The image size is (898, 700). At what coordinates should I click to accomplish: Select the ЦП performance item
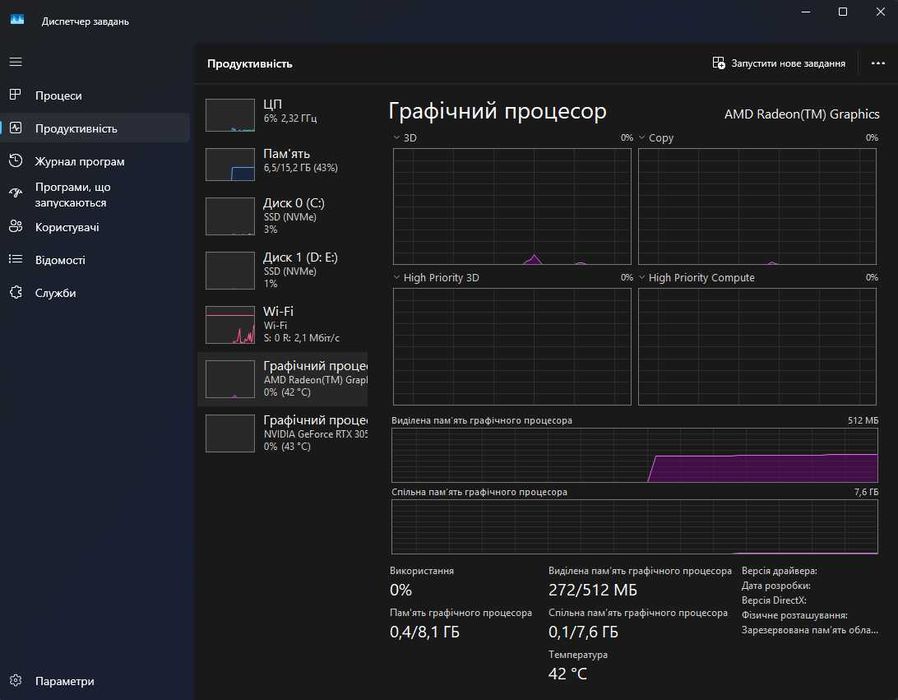click(x=283, y=112)
